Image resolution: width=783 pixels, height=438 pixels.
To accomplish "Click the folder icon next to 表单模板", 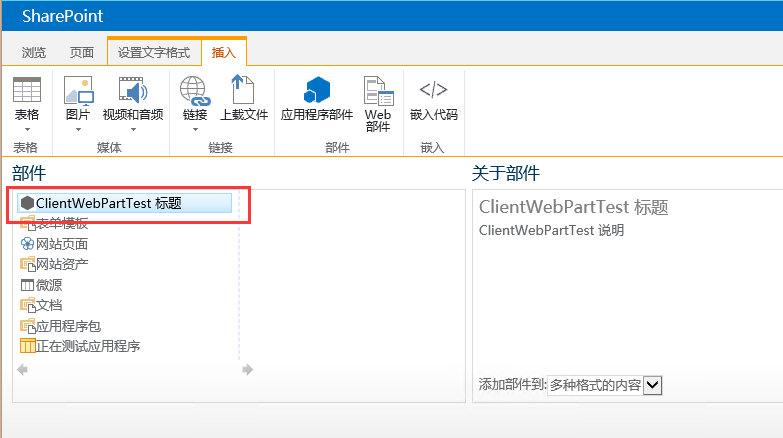I will pyautogui.click(x=27, y=223).
